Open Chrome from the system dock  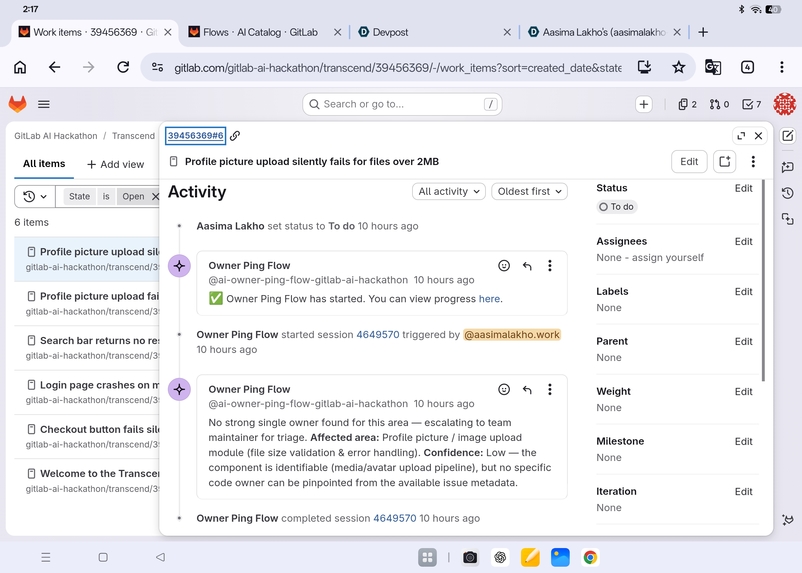click(x=590, y=557)
